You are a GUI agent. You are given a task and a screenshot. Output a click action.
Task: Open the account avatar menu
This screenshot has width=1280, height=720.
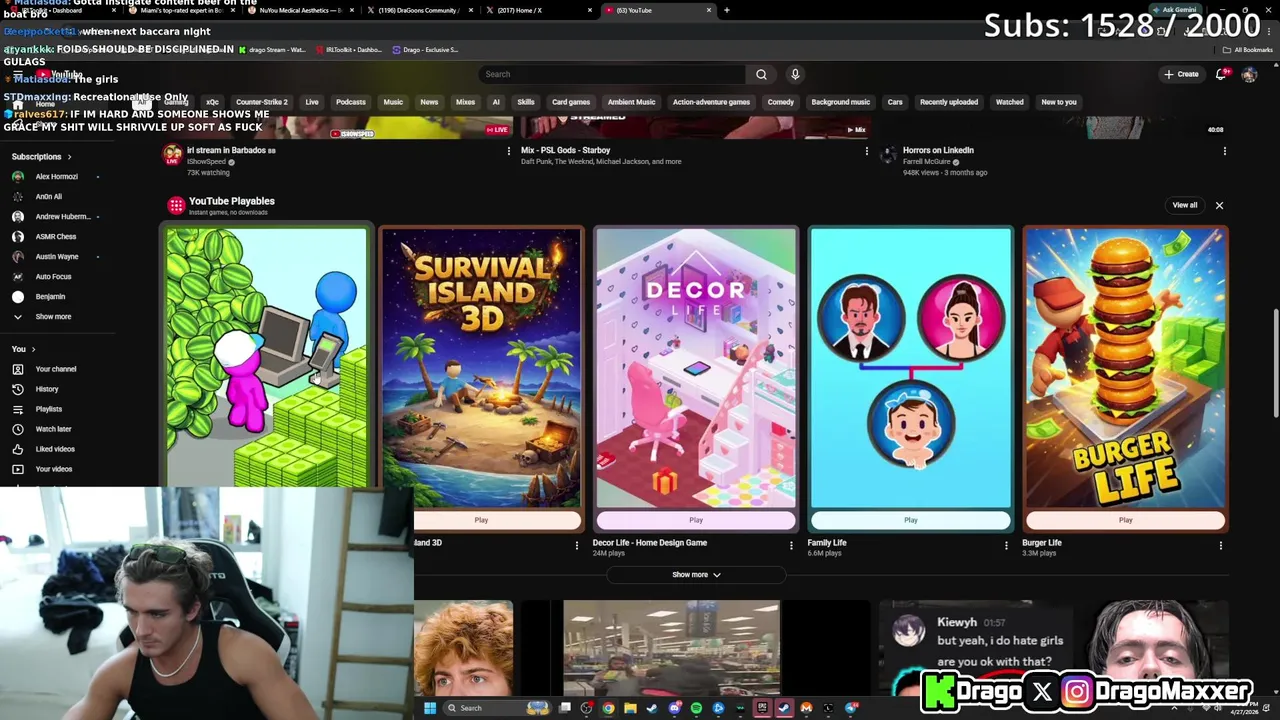click(x=1249, y=74)
